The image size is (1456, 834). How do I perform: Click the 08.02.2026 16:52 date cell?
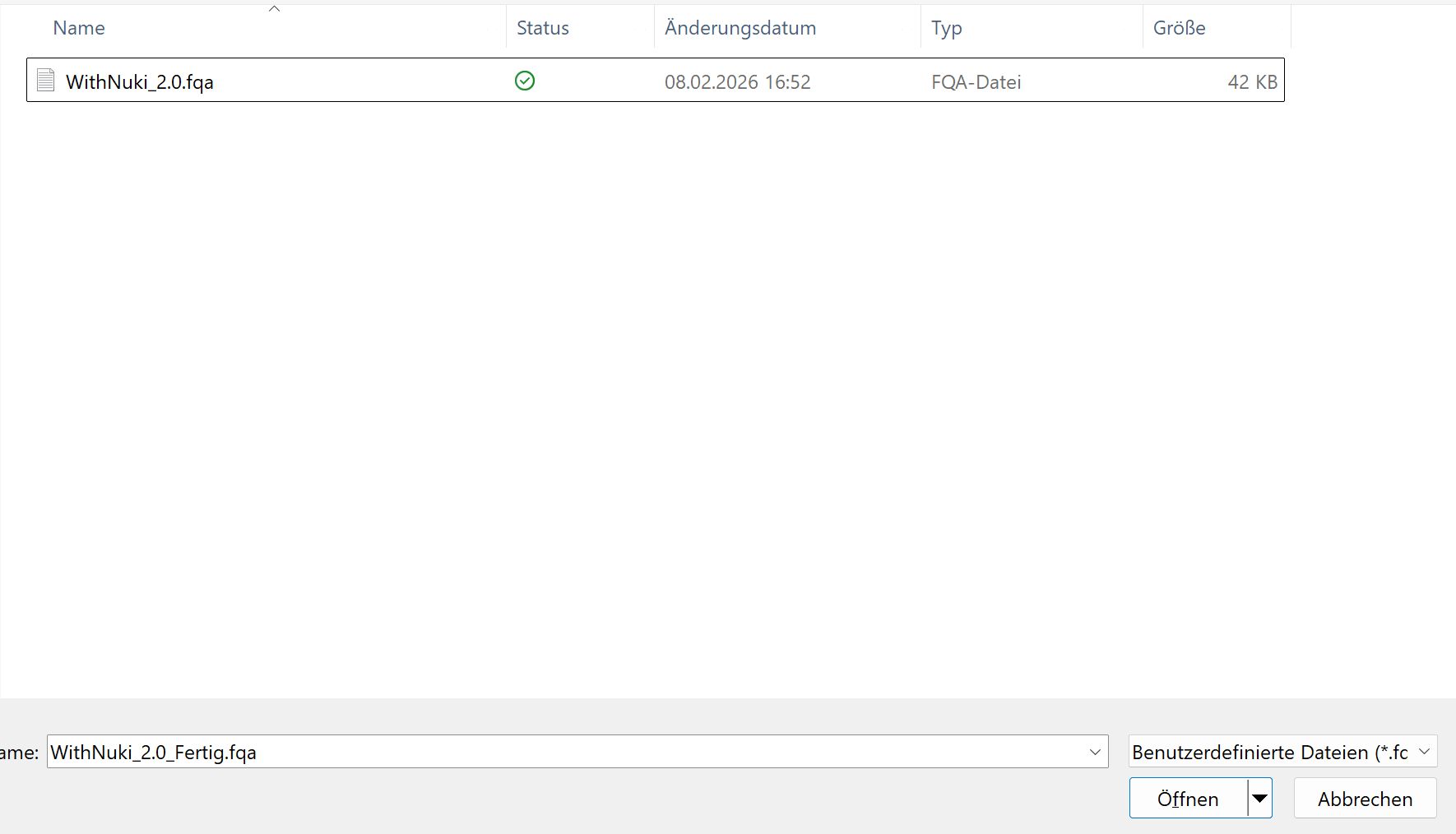737,81
